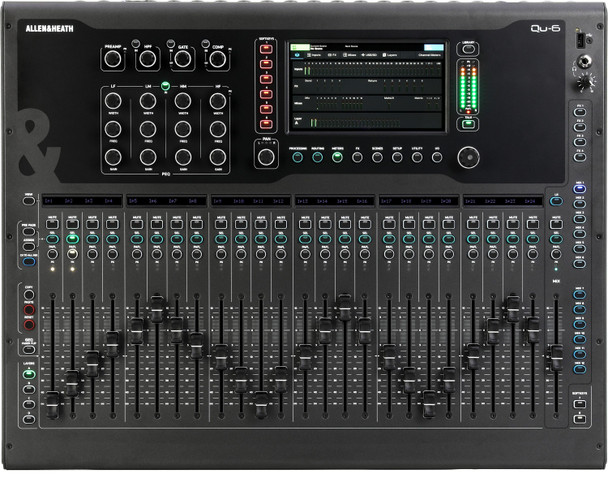Image resolution: width=608 pixels, height=478 pixels.
Task: Click the fader handle on channel 1
Action: 52,405
